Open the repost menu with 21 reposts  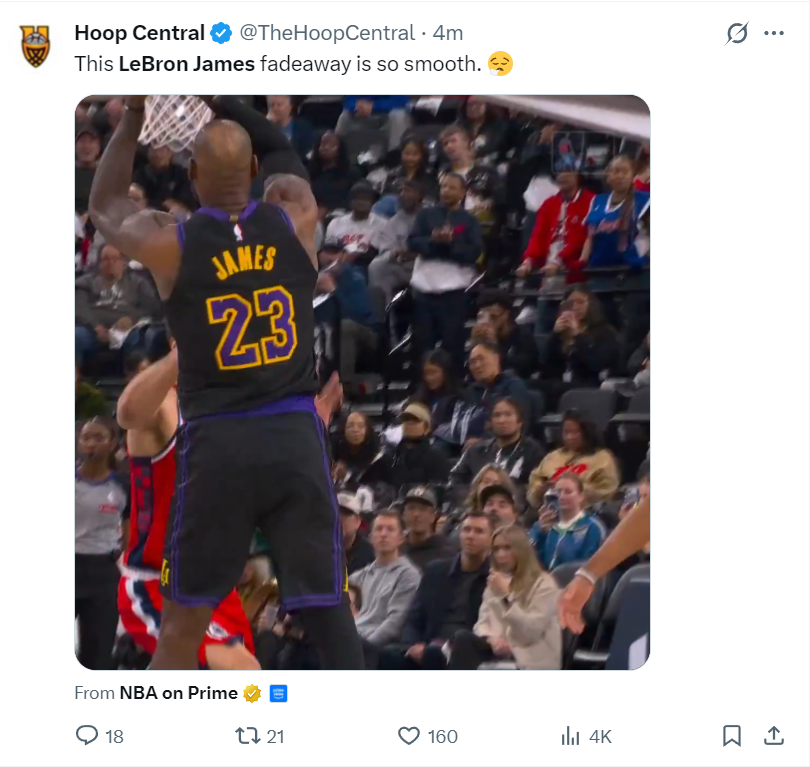[x=246, y=736]
